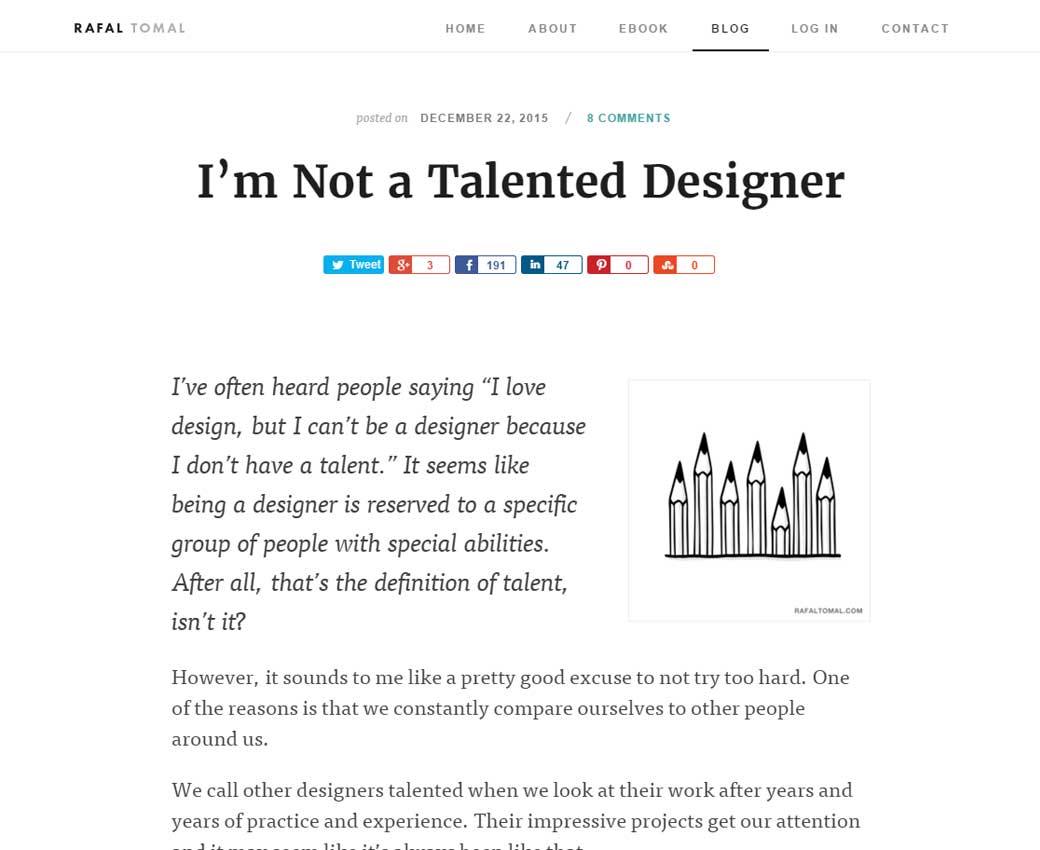Open the Contact page link
Screen dimensions: 1040x850
pyautogui.click(x=914, y=29)
